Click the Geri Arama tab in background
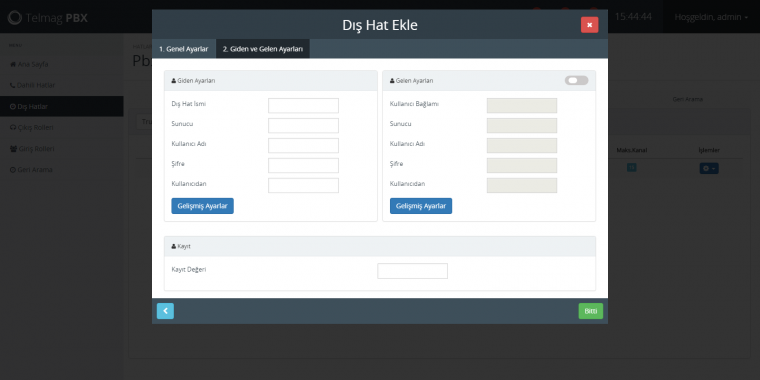The width and height of the screenshot is (760, 380). point(687,99)
